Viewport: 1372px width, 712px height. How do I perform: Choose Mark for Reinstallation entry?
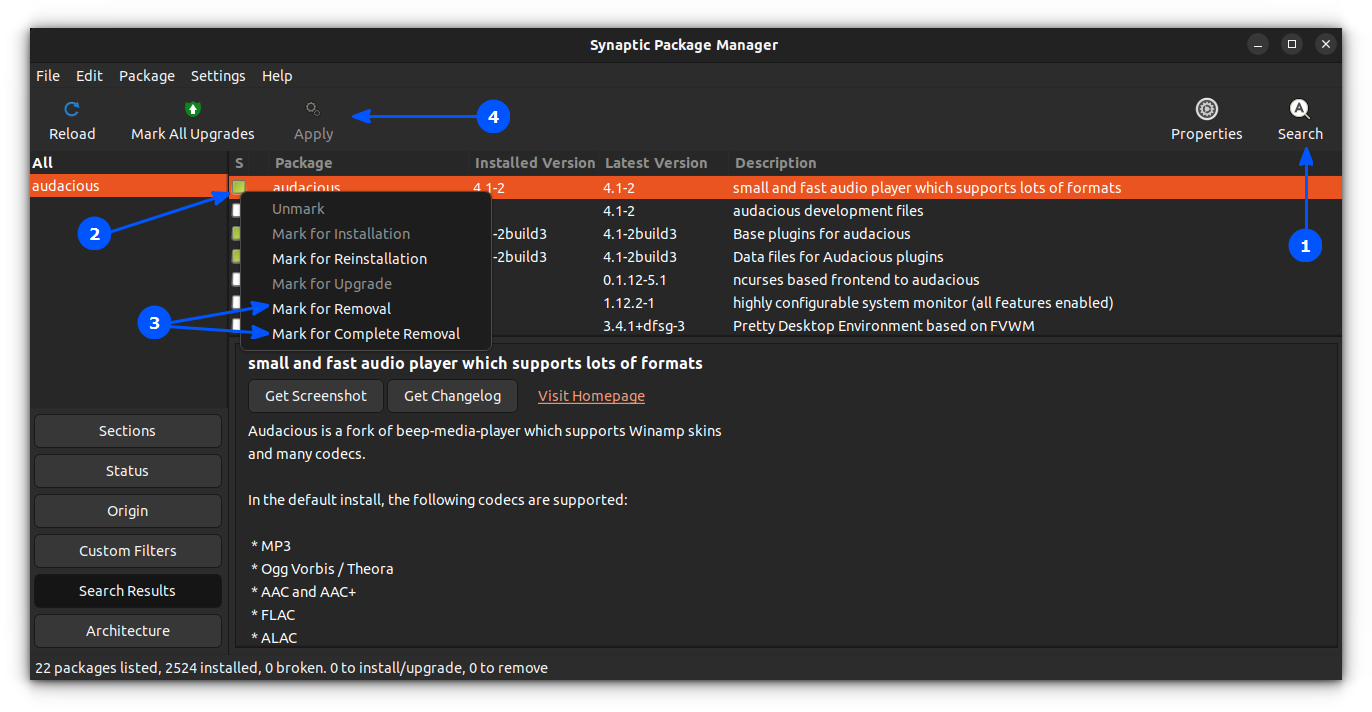[366, 259]
